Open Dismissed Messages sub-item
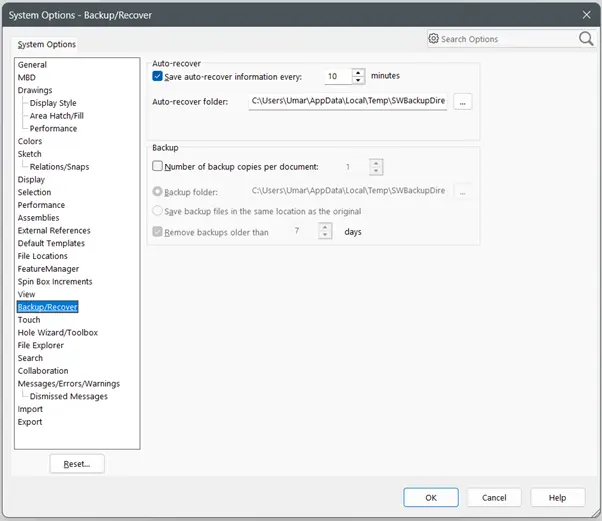This screenshot has width=602, height=521. [x=69, y=396]
